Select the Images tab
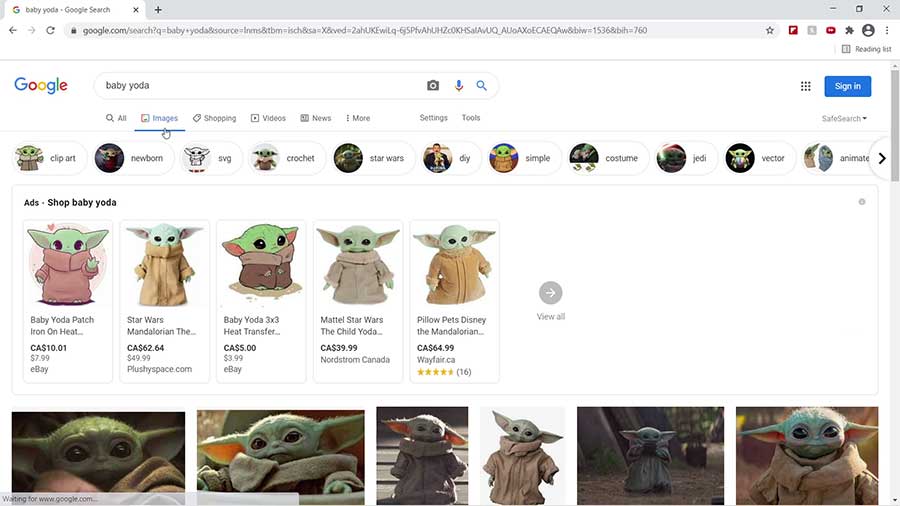 click(160, 118)
